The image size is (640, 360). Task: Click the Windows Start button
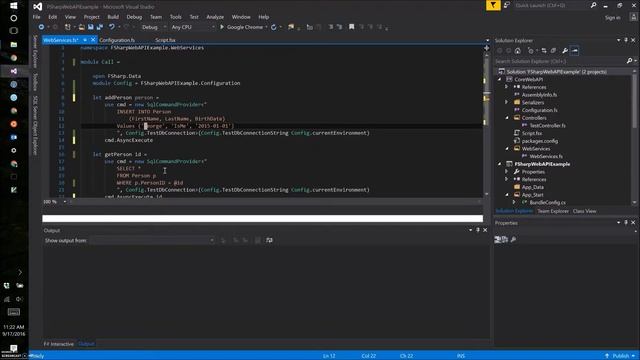click(x=13, y=6)
